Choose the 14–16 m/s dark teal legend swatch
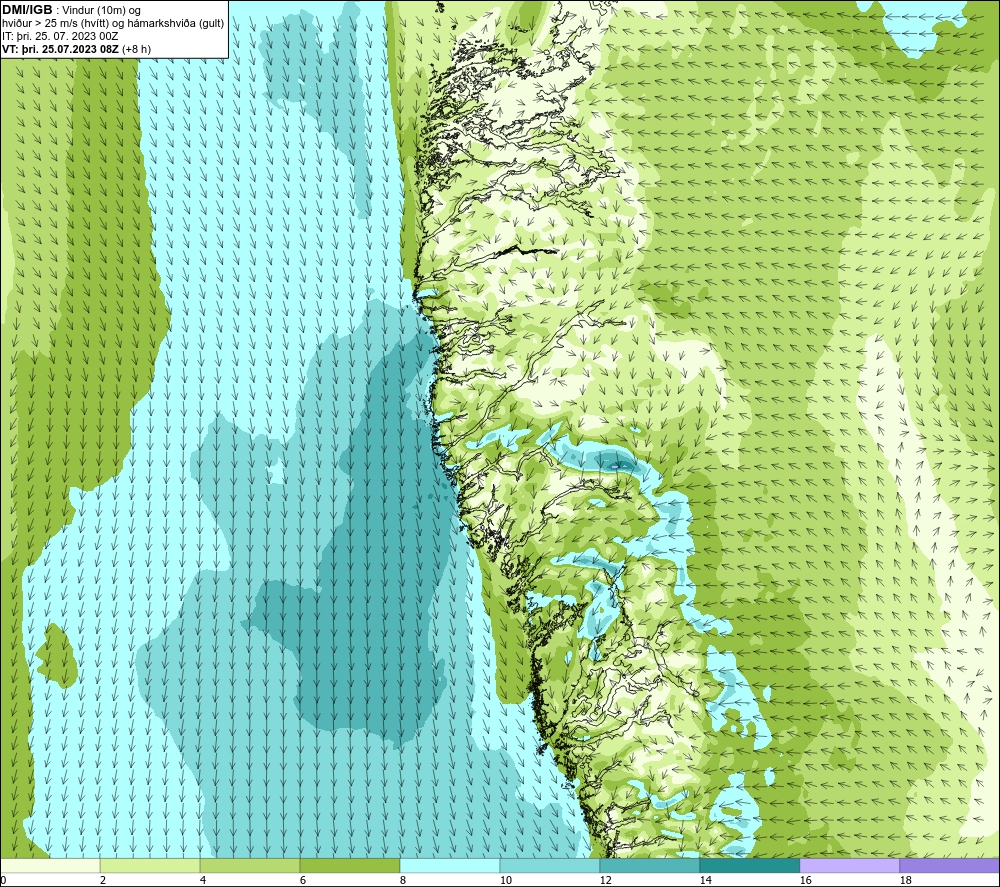1000x887 pixels. [x=750, y=865]
